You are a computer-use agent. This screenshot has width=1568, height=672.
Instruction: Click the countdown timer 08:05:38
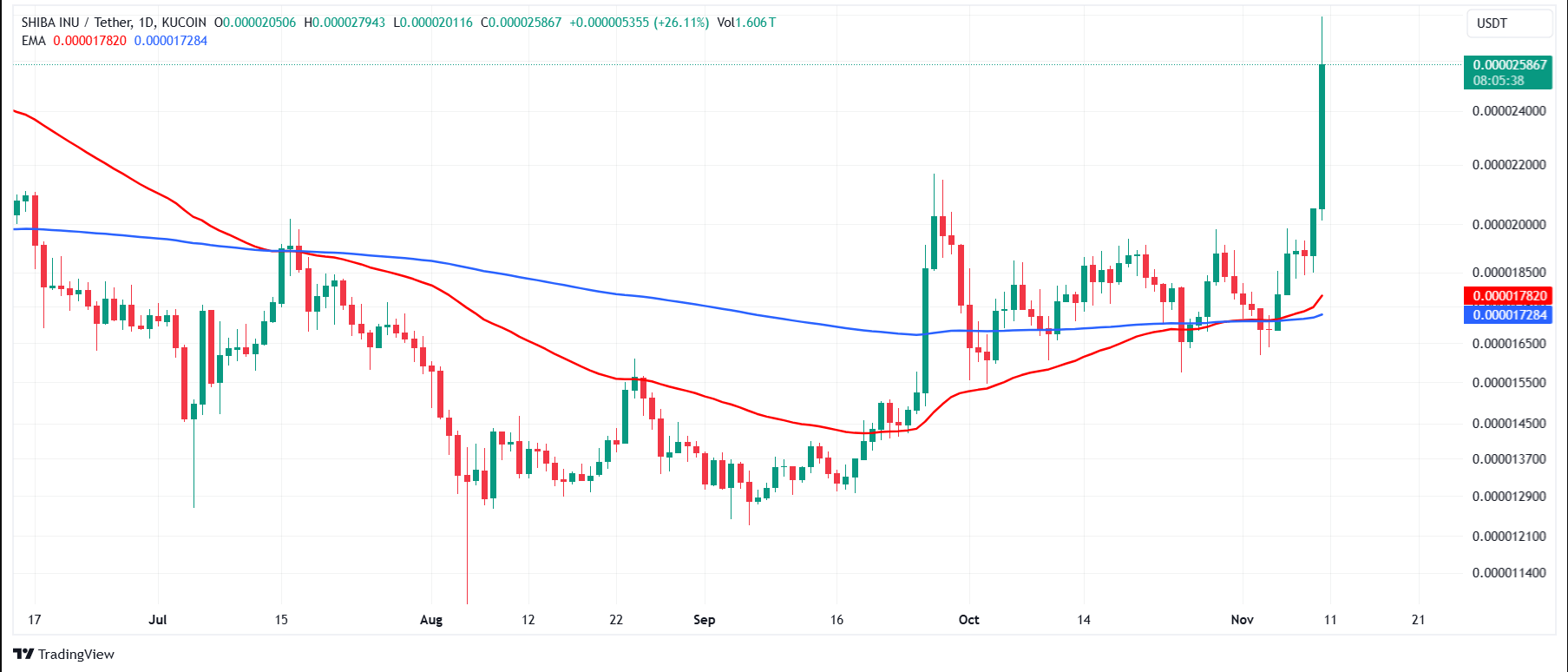tap(1499, 81)
